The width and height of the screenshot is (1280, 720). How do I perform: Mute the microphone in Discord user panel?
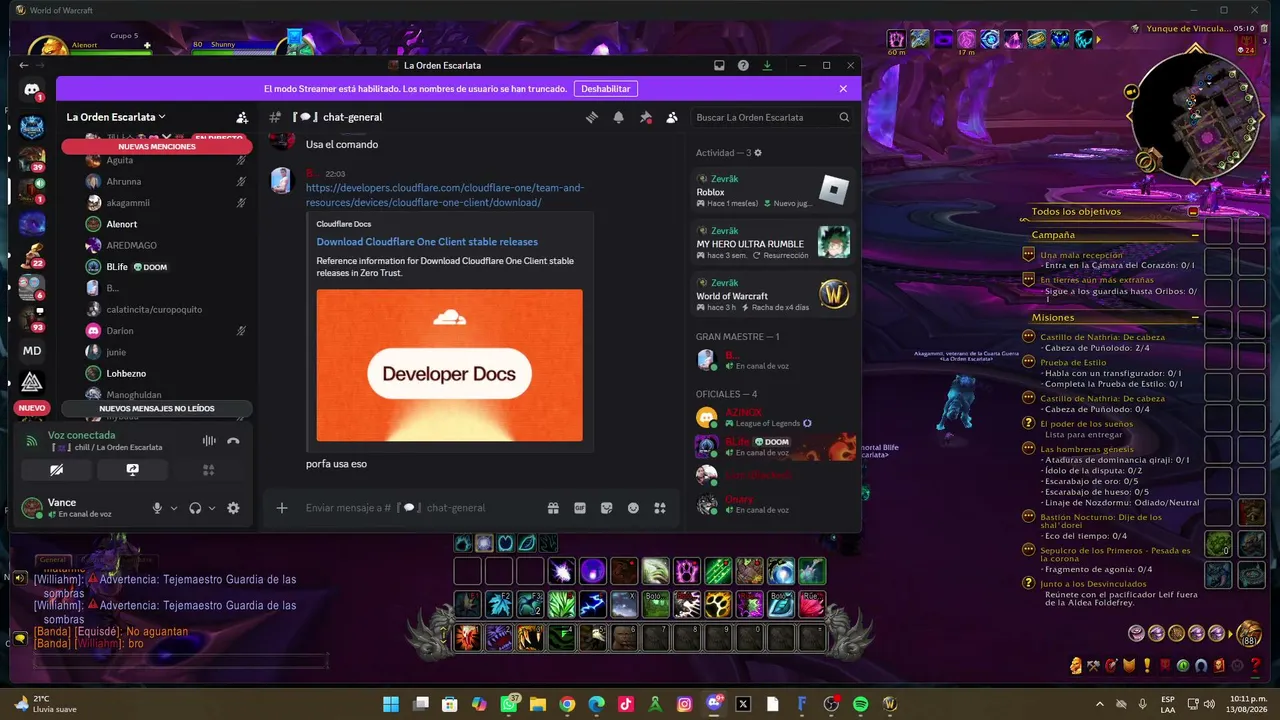[157, 508]
